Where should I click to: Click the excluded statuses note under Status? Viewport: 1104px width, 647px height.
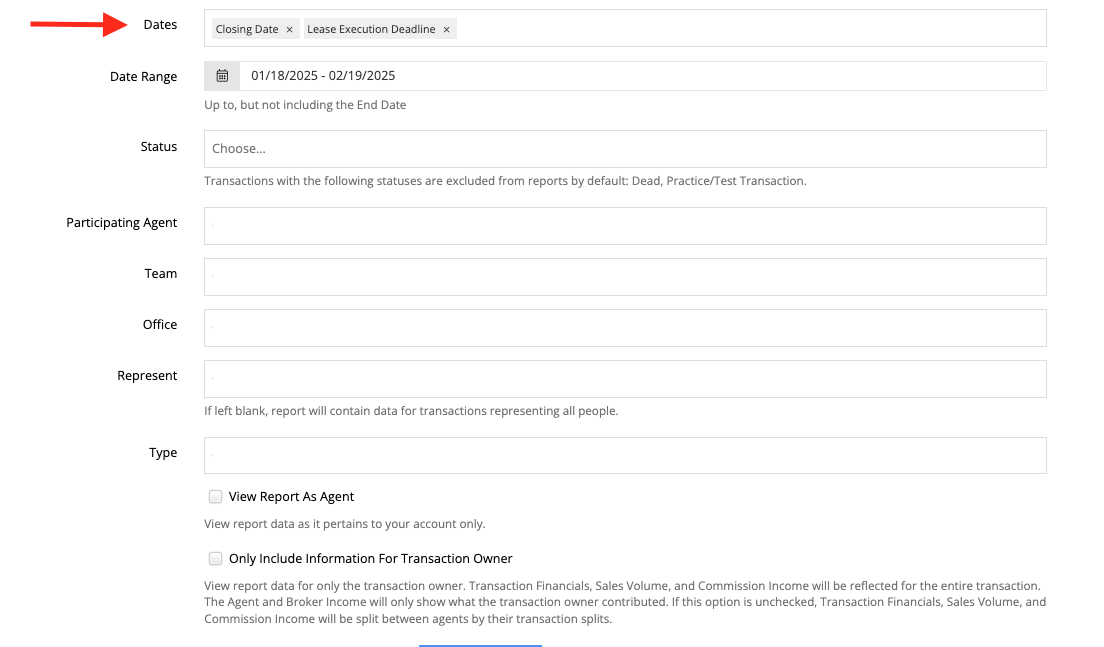click(x=506, y=181)
